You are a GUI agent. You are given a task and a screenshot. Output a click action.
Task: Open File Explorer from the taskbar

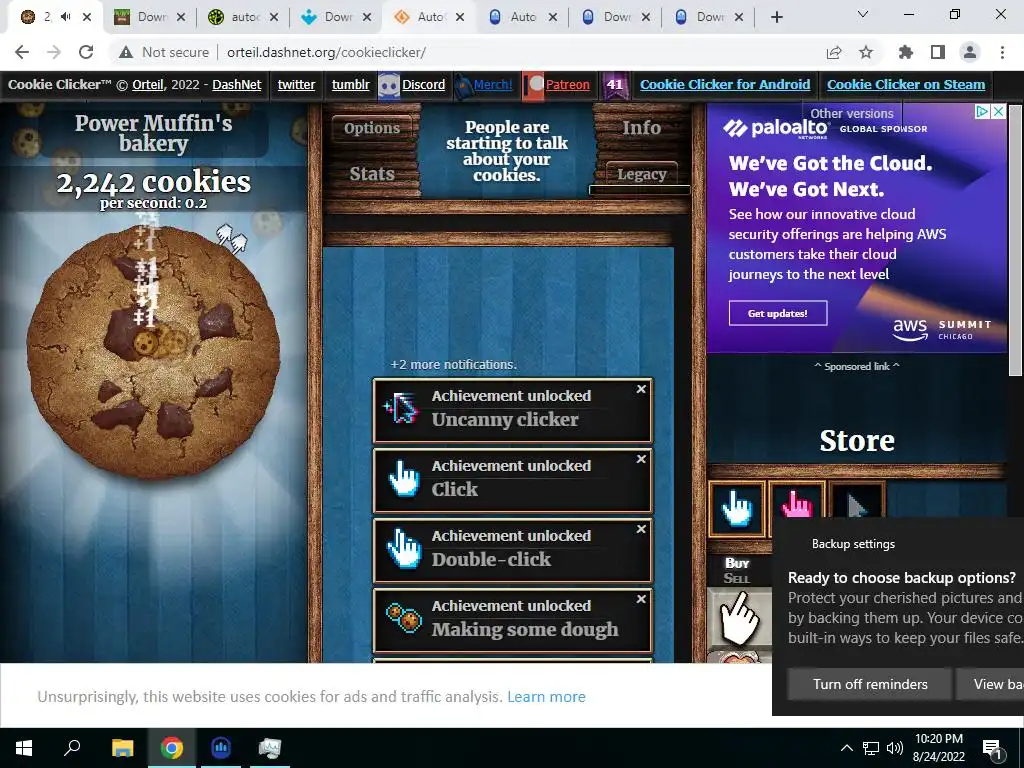pyautogui.click(x=122, y=748)
